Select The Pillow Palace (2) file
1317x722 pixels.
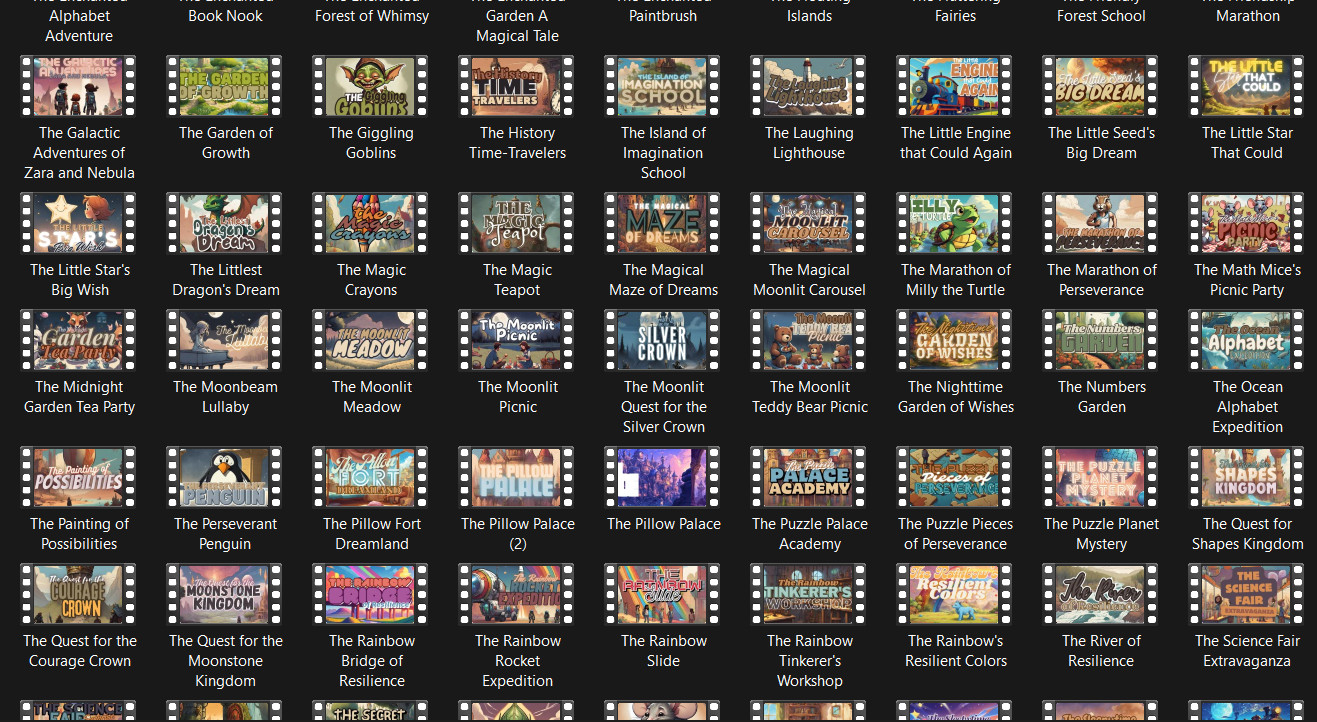pyautogui.click(x=517, y=478)
